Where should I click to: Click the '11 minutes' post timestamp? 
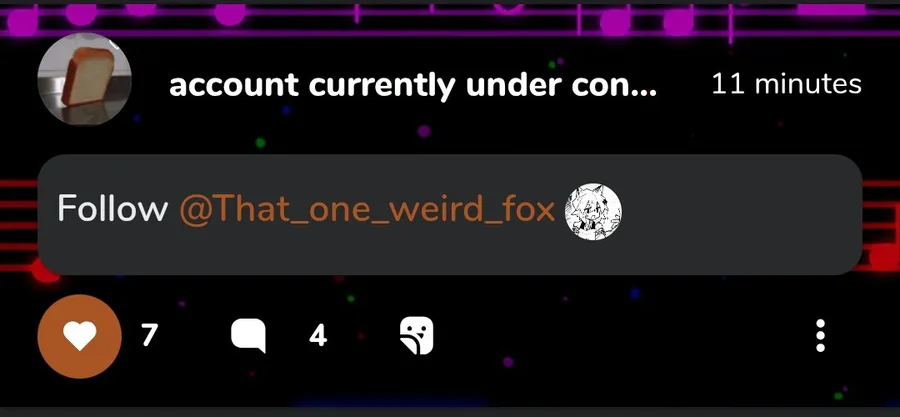point(786,84)
